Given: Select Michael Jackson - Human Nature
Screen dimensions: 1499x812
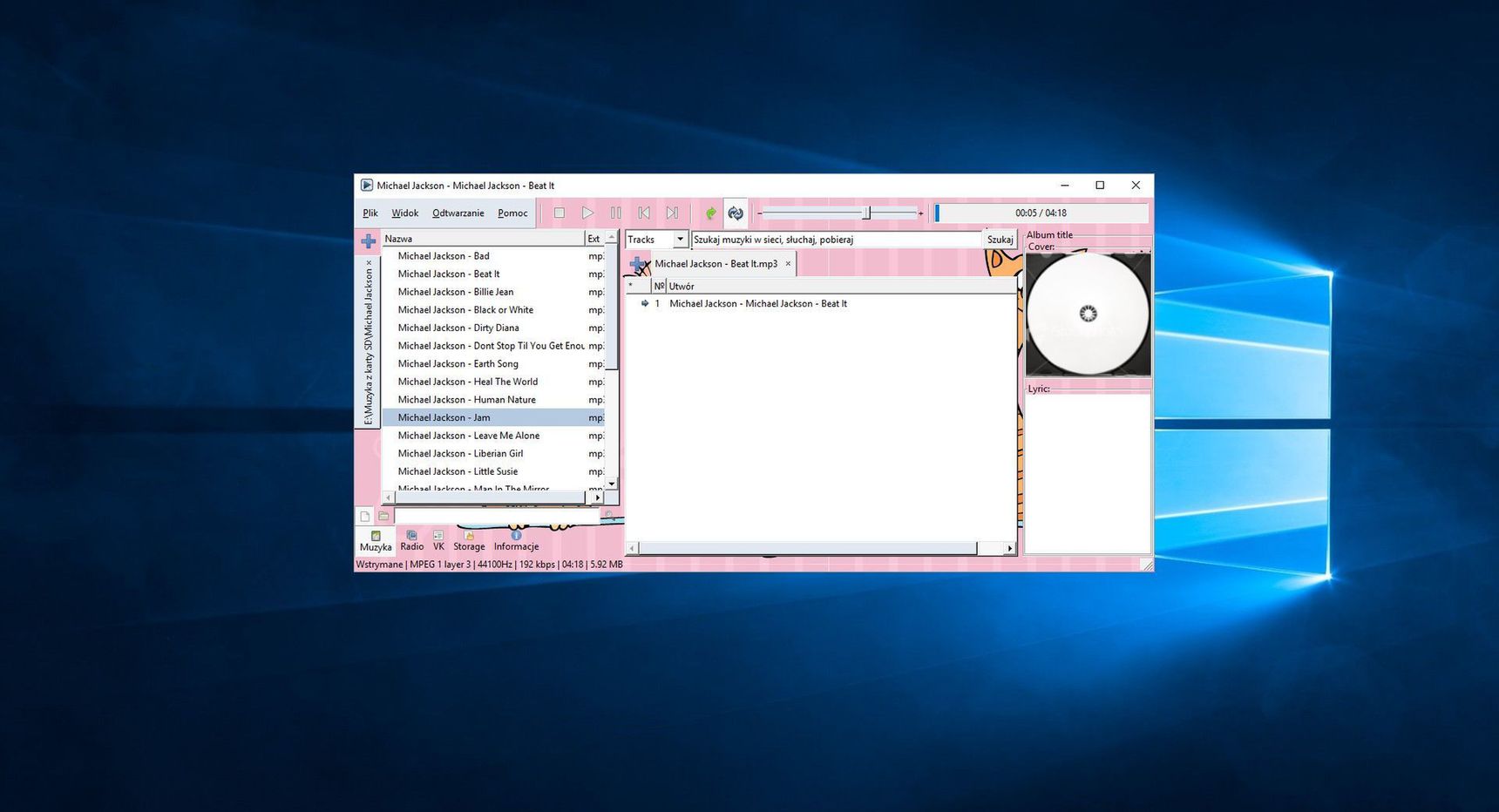Looking at the screenshot, I should (x=493, y=400).
